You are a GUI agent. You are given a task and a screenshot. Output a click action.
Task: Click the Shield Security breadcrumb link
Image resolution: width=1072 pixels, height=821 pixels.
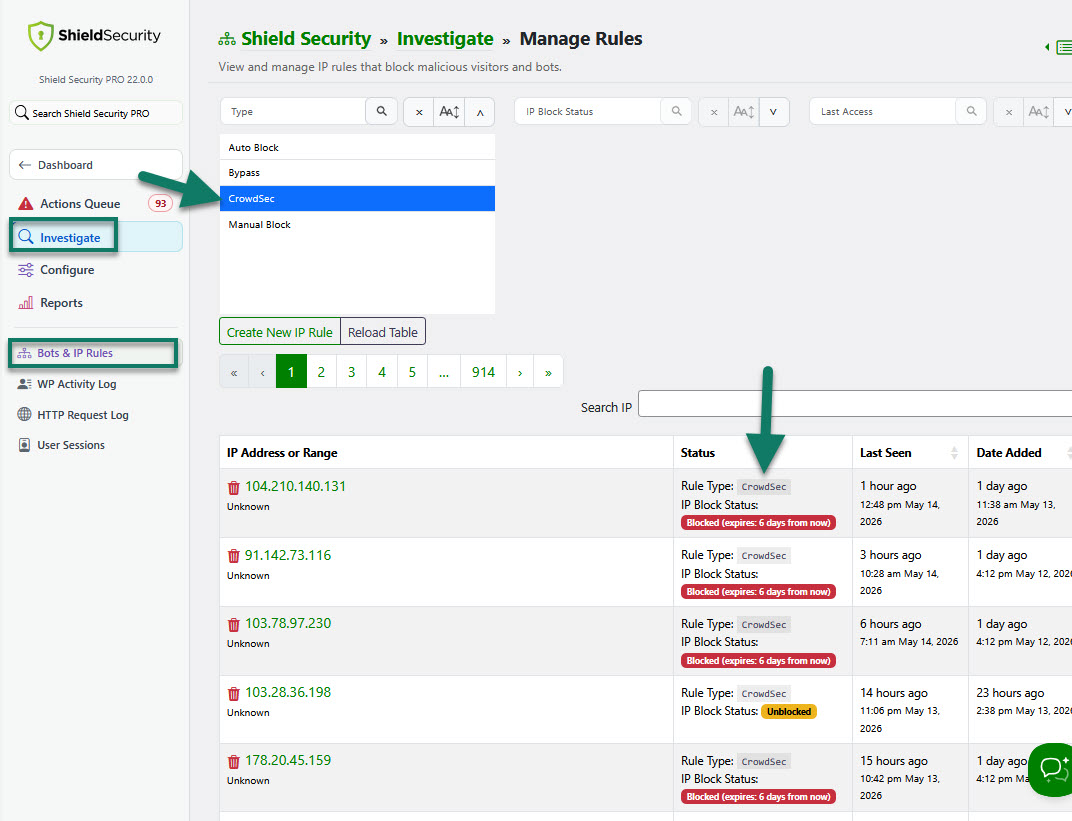[306, 38]
